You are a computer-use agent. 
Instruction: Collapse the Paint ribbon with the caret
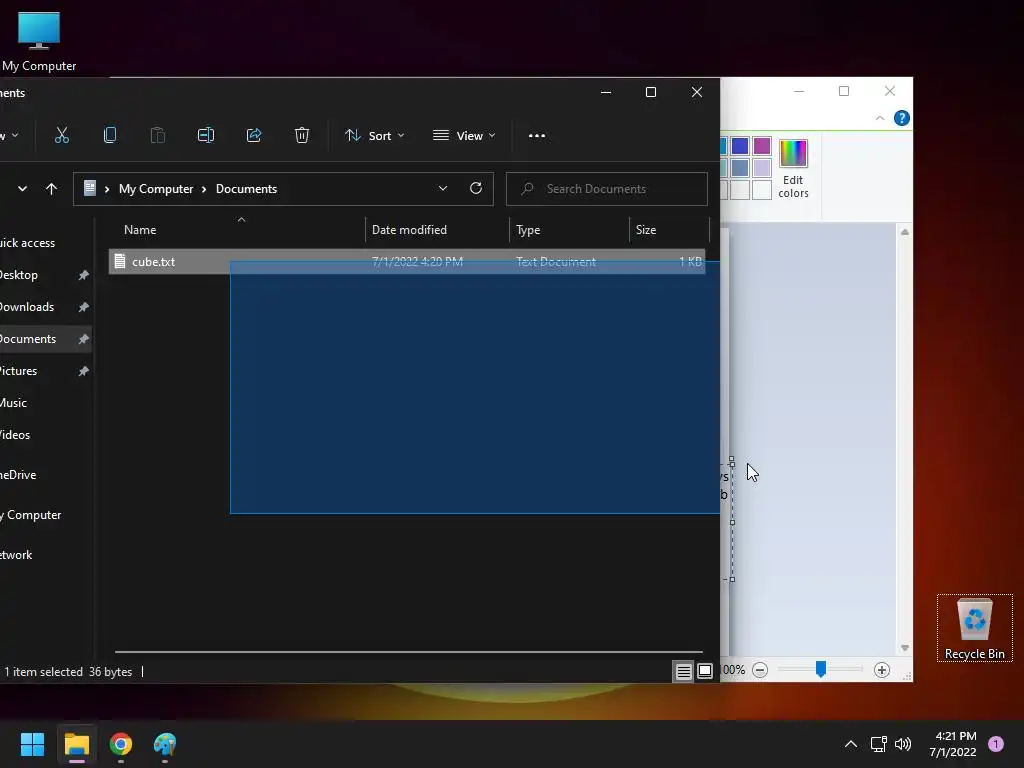(880, 118)
